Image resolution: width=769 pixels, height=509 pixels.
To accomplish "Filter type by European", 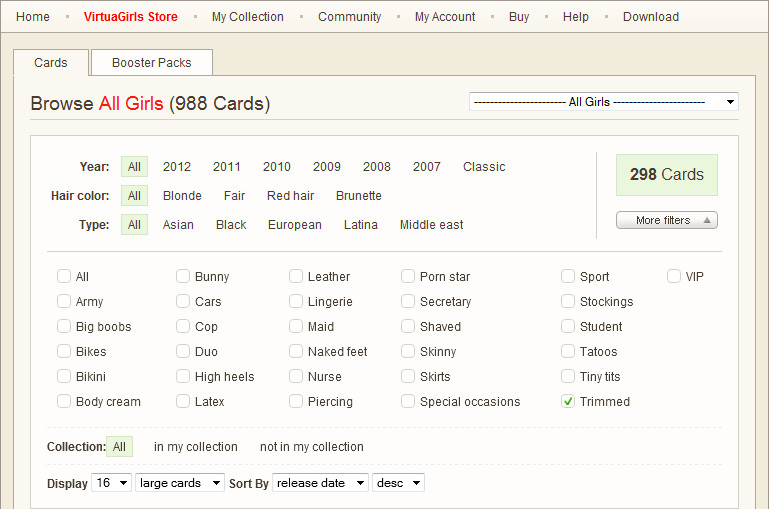I will click(x=295, y=225).
